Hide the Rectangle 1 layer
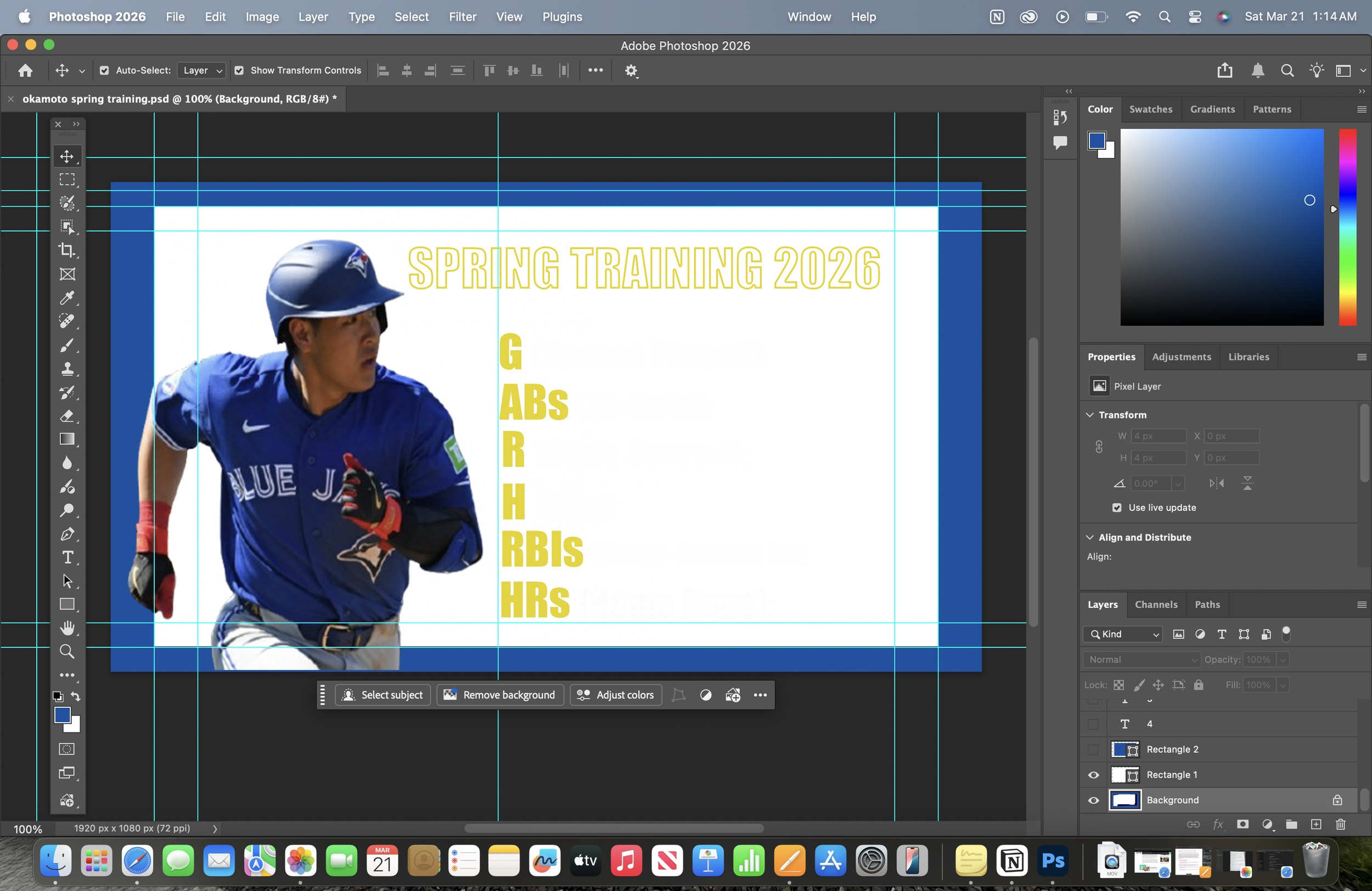Image resolution: width=1372 pixels, height=891 pixels. click(x=1093, y=775)
